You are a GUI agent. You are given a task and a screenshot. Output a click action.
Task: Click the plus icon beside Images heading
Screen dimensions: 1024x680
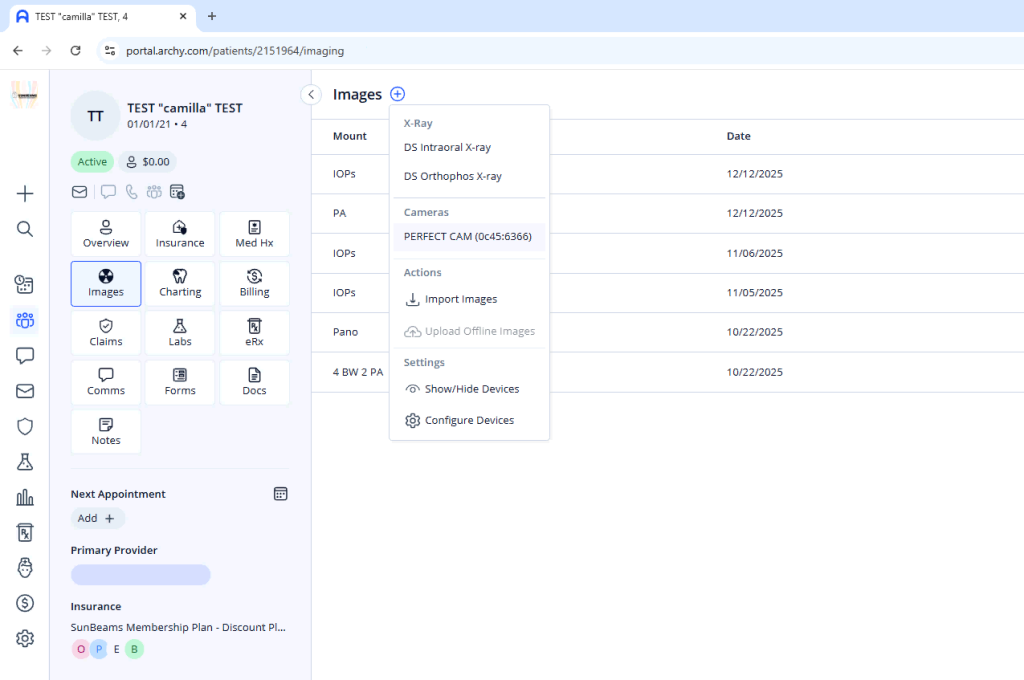[x=398, y=94]
